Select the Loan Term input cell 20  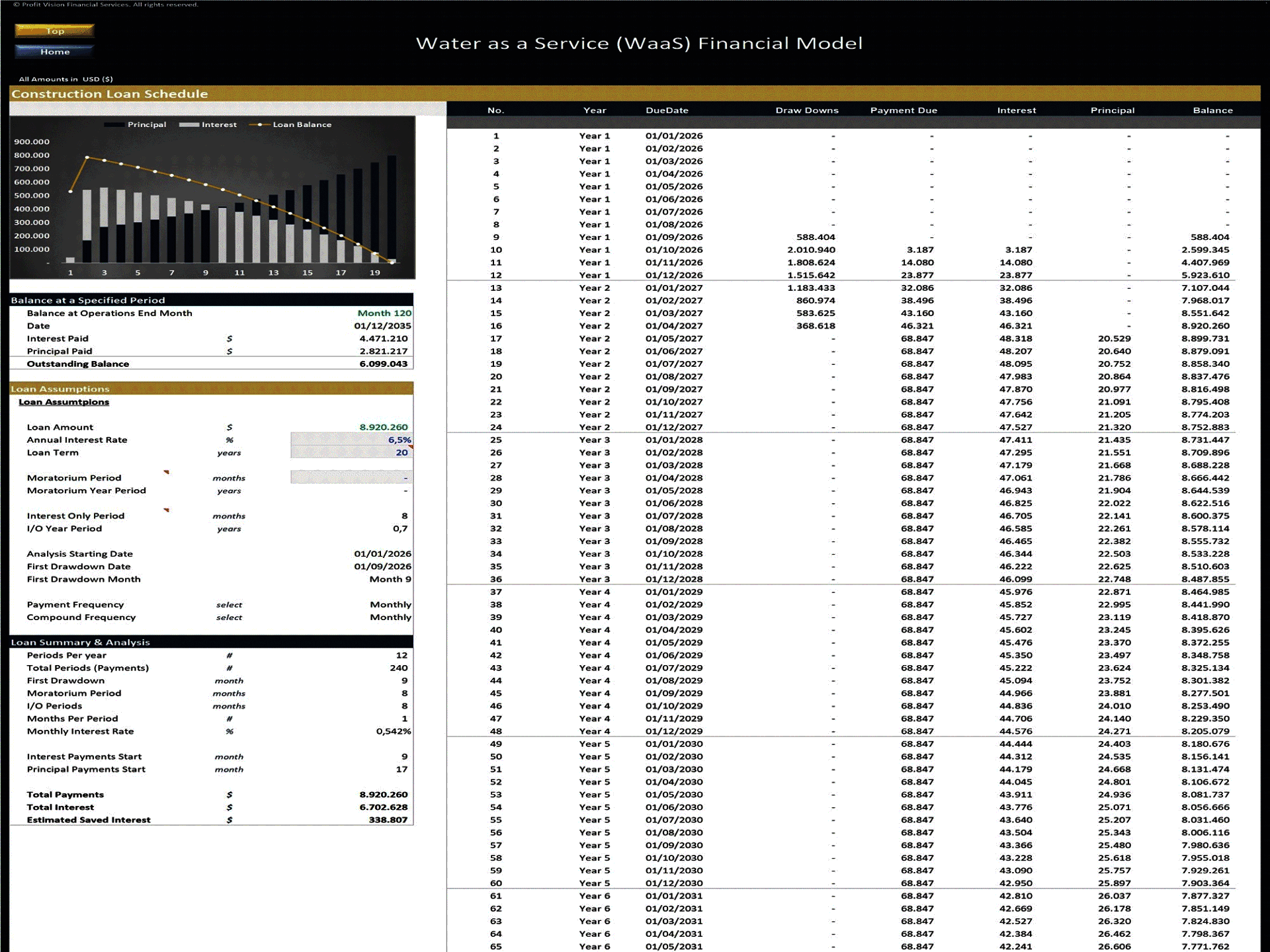pyautogui.click(x=352, y=452)
